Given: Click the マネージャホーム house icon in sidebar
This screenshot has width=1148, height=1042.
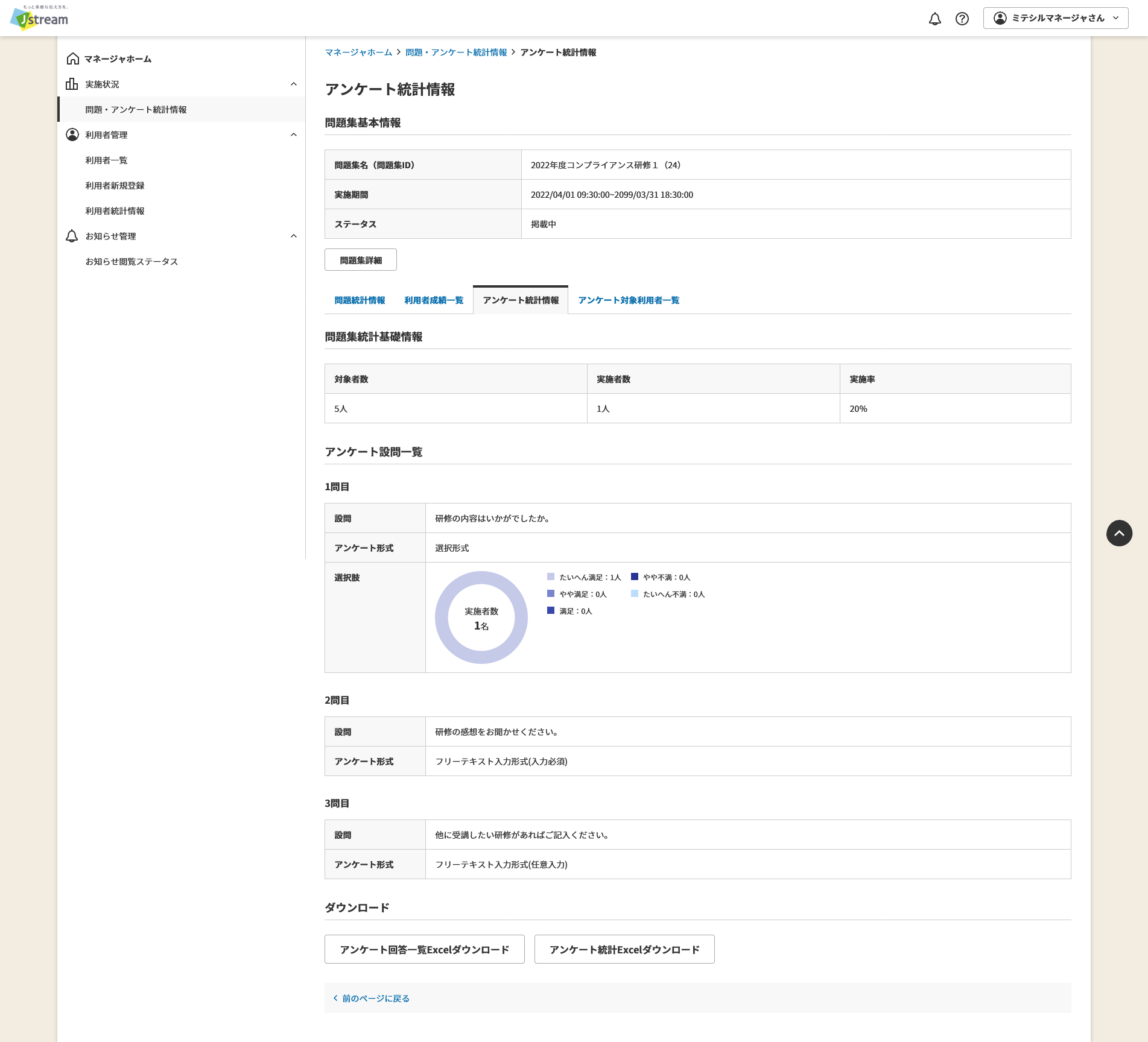Looking at the screenshot, I should [72, 58].
